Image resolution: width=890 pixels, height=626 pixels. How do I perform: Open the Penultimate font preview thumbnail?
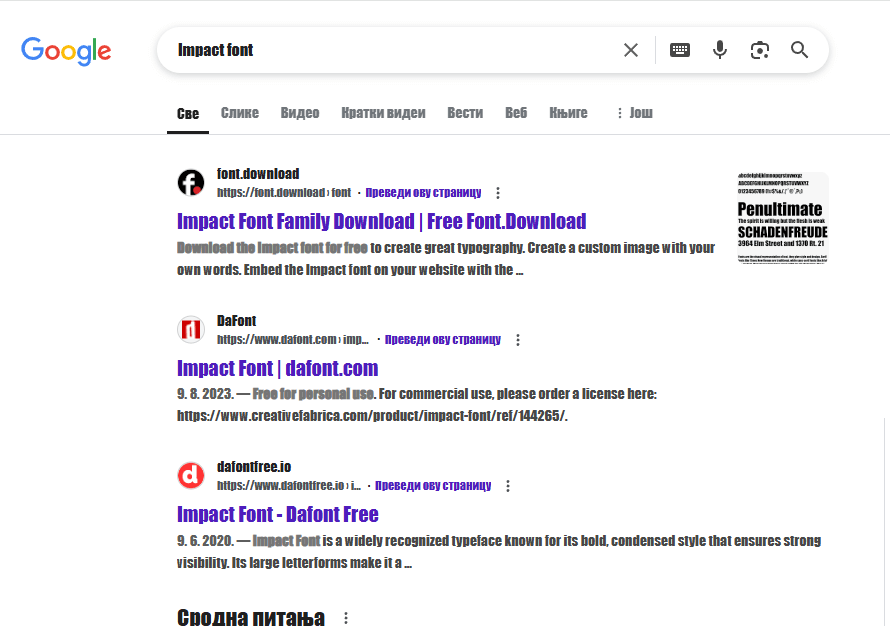pyautogui.click(x=782, y=218)
